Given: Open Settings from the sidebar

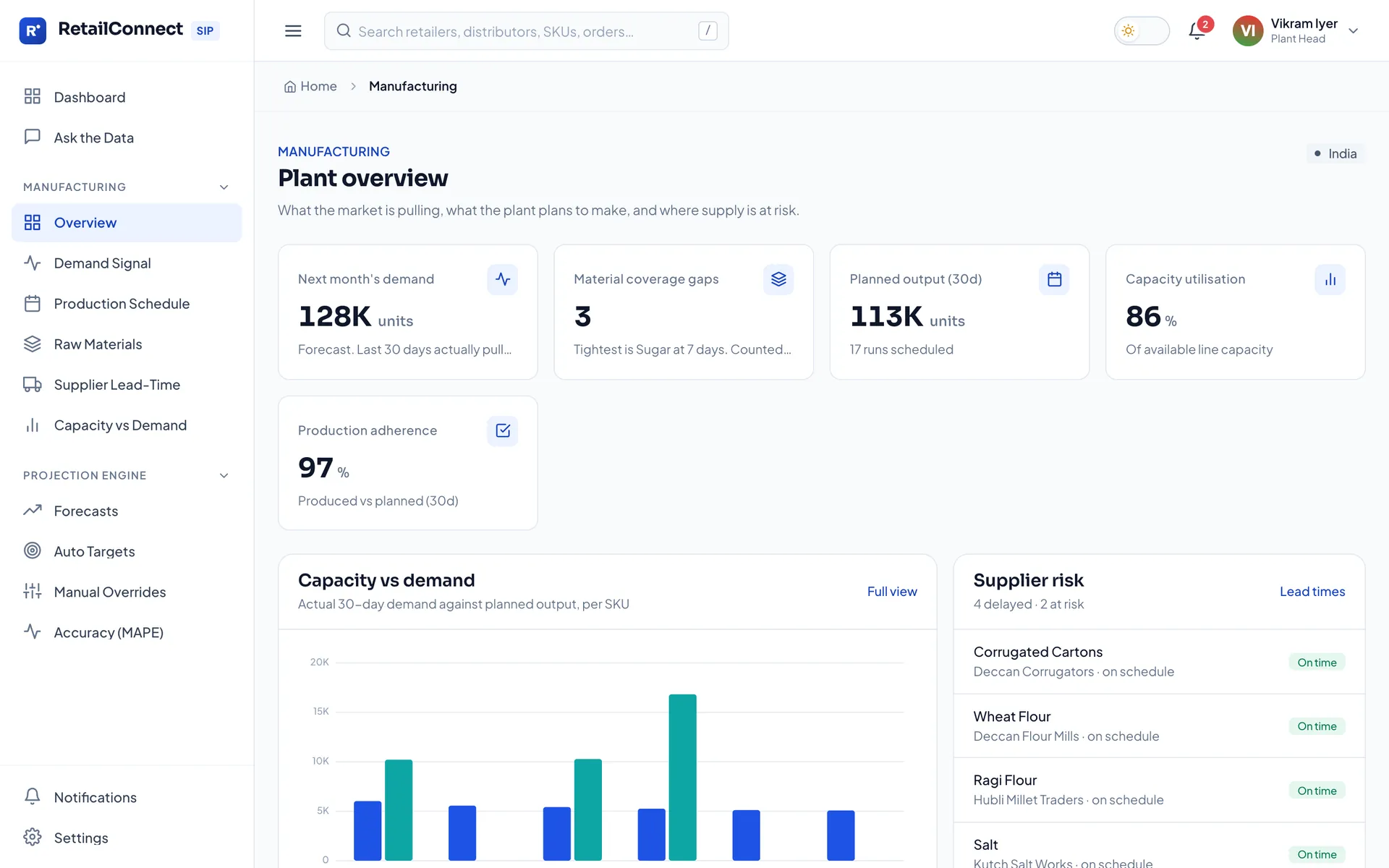Looking at the screenshot, I should [127, 838].
